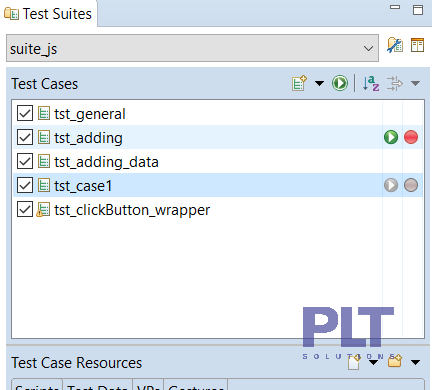Select the tst_adding_data test case

point(106,162)
